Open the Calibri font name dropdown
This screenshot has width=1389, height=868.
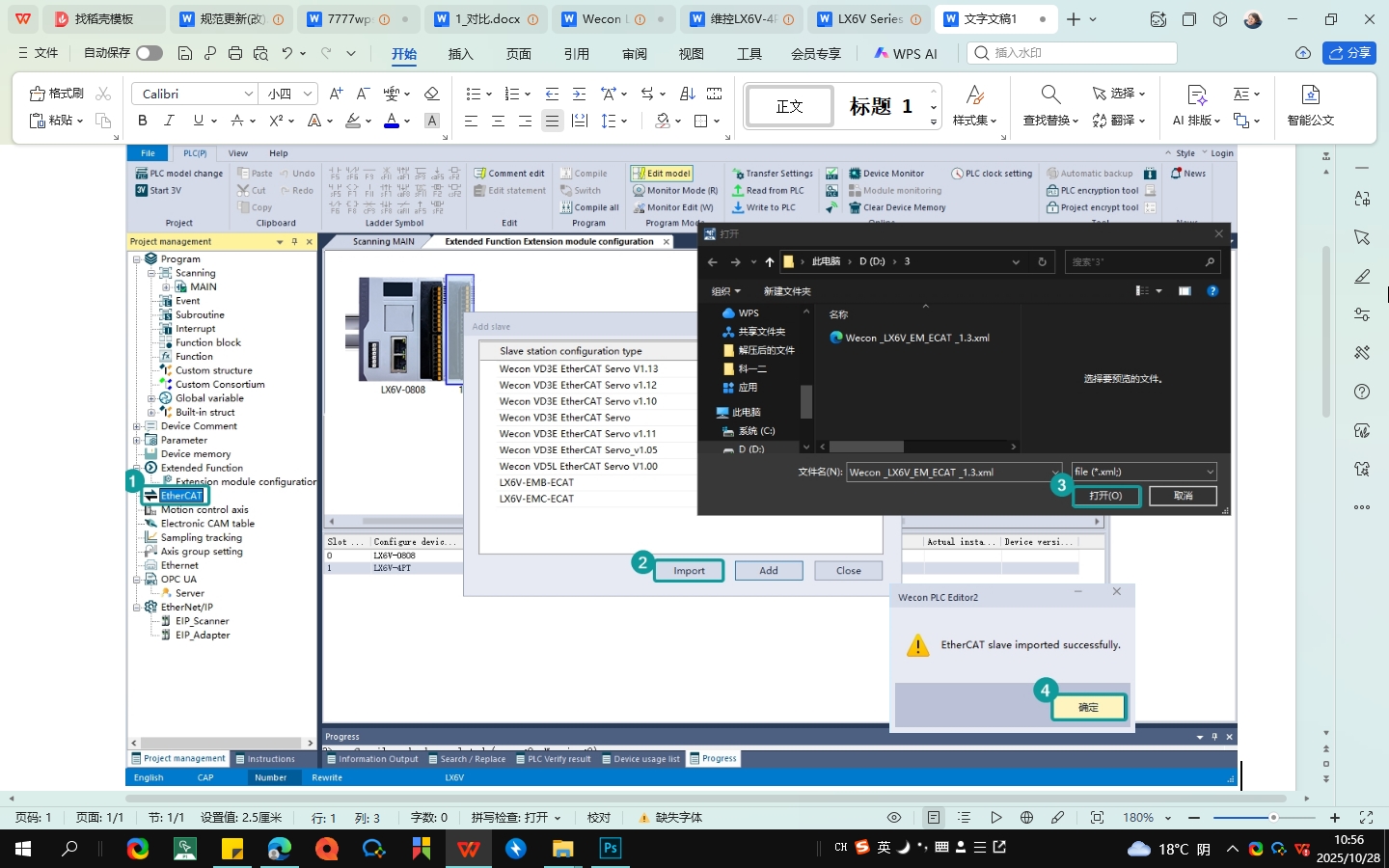point(248,94)
